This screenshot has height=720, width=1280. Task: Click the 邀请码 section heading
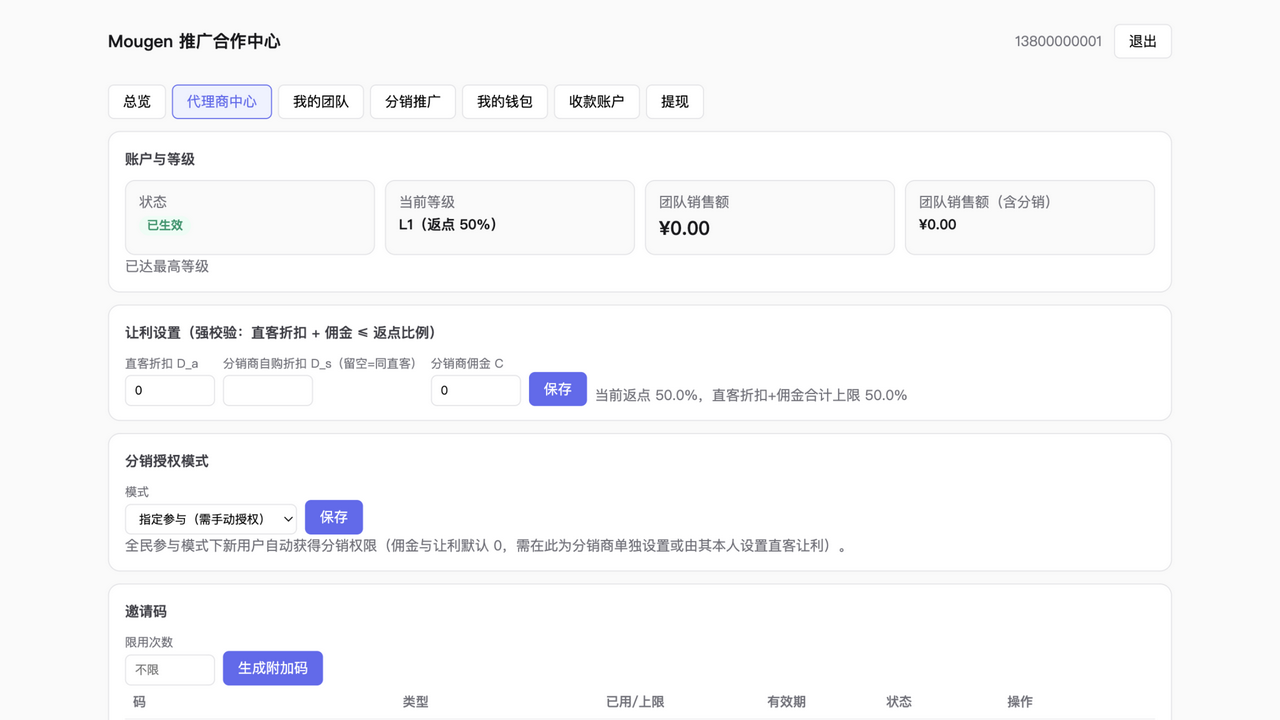146,611
